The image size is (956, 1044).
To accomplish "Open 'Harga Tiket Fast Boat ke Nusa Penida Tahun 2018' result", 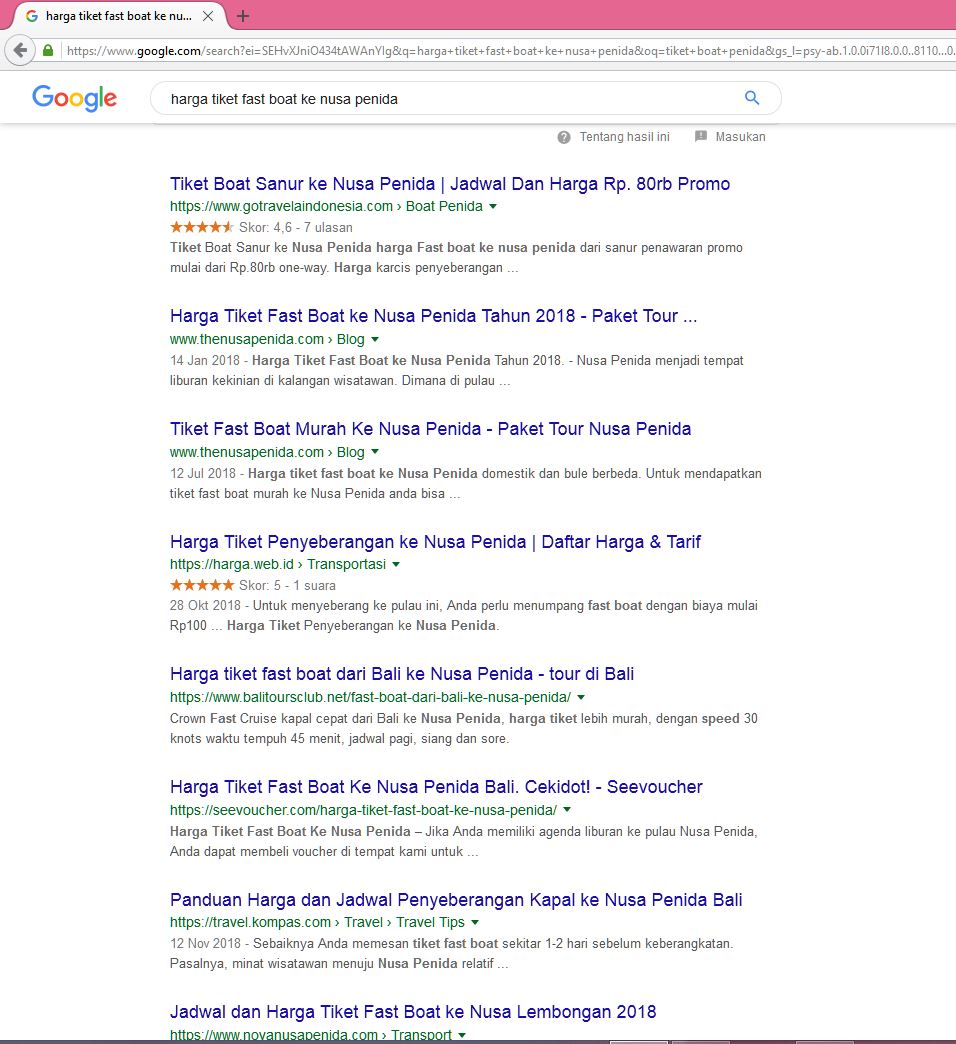I will (x=433, y=316).
